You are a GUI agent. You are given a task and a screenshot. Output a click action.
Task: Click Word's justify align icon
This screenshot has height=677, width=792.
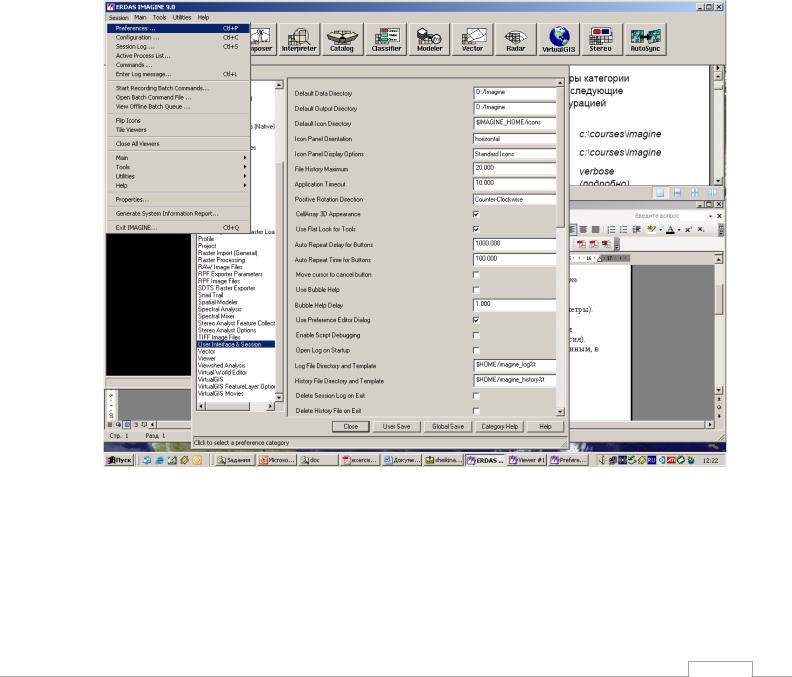pos(596,230)
